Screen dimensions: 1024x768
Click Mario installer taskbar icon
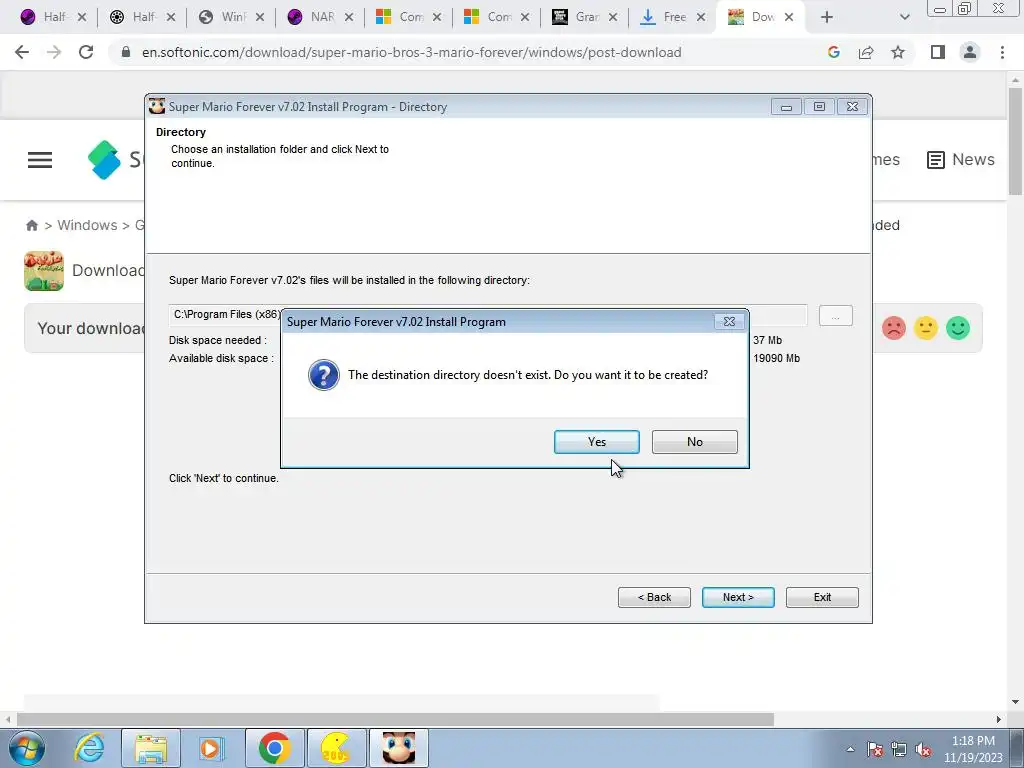click(398, 748)
